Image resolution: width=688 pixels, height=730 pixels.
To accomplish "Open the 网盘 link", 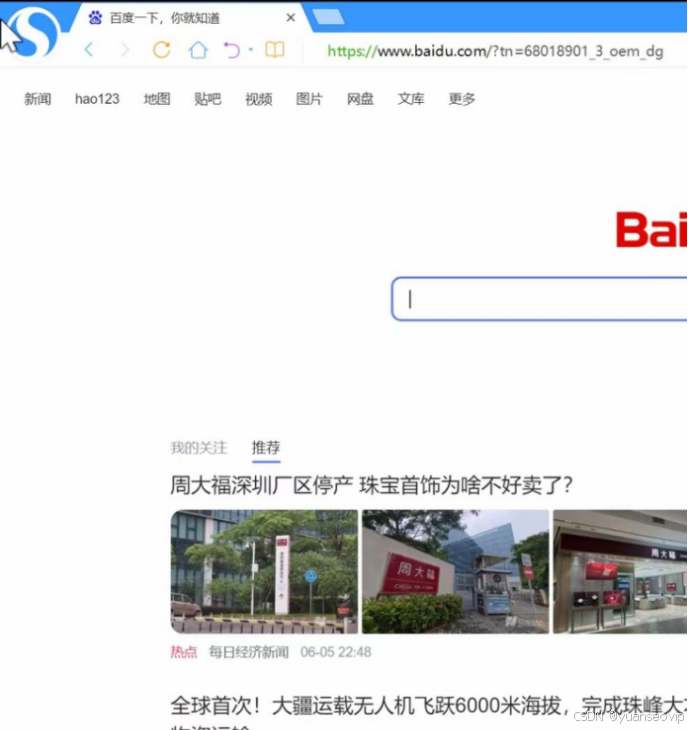I will [360, 99].
